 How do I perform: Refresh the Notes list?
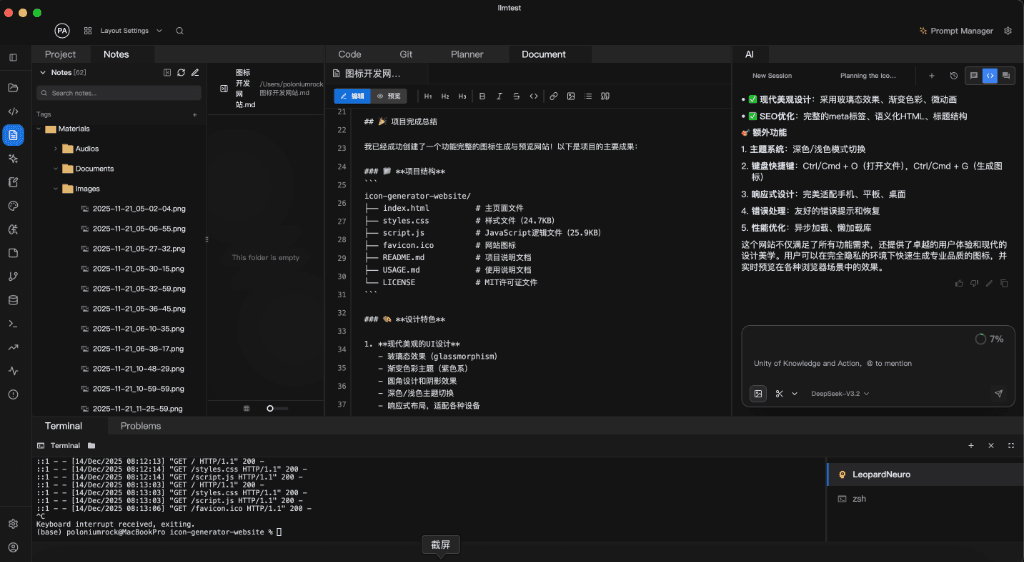click(x=181, y=72)
